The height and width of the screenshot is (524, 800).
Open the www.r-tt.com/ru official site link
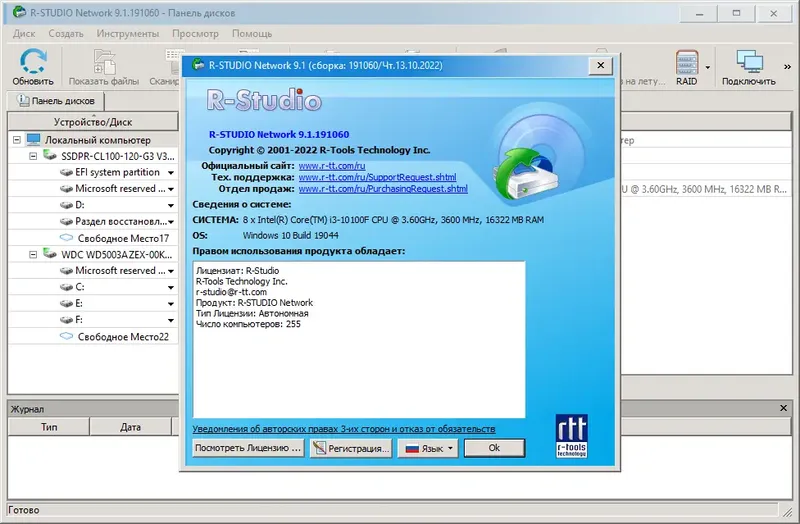(332, 166)
